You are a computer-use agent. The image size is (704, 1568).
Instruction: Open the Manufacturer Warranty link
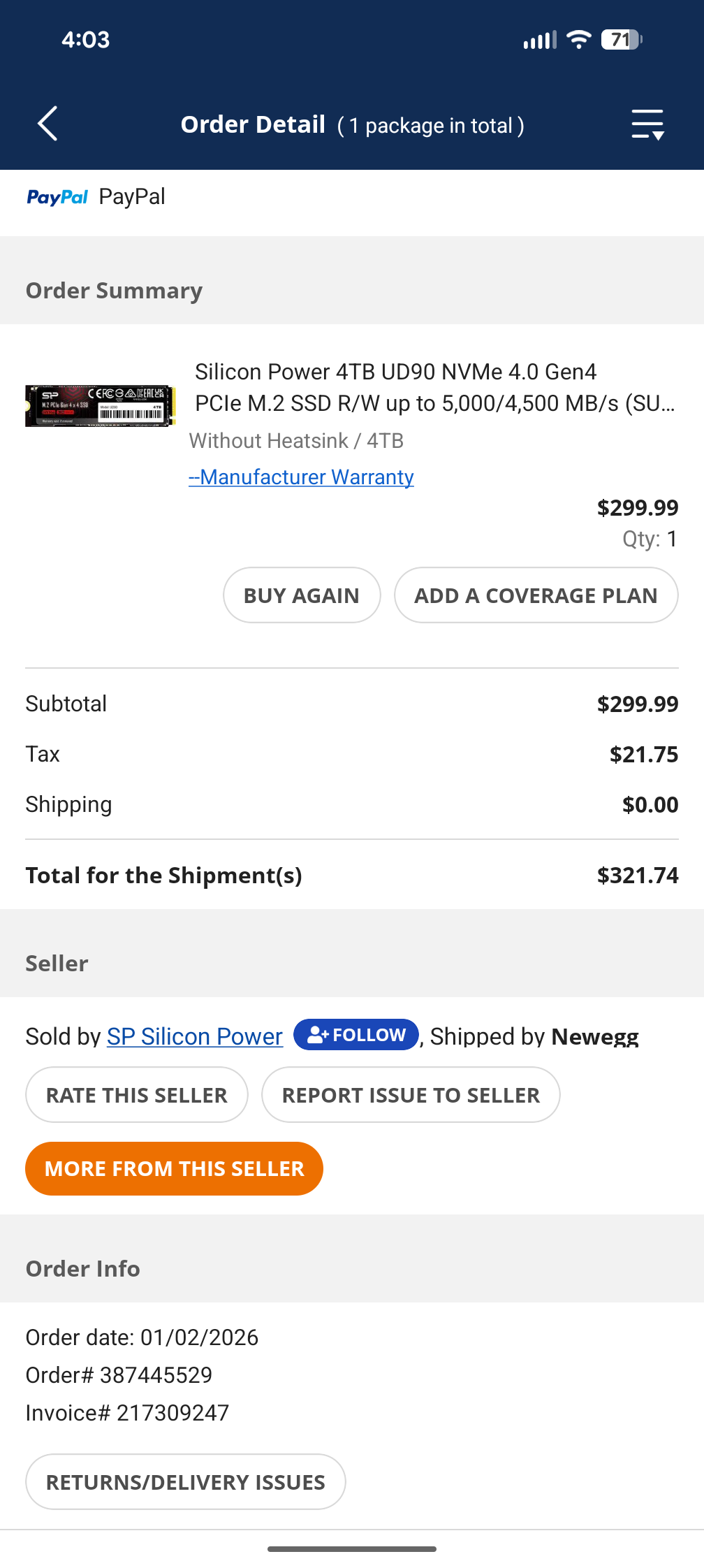point(302,477)
